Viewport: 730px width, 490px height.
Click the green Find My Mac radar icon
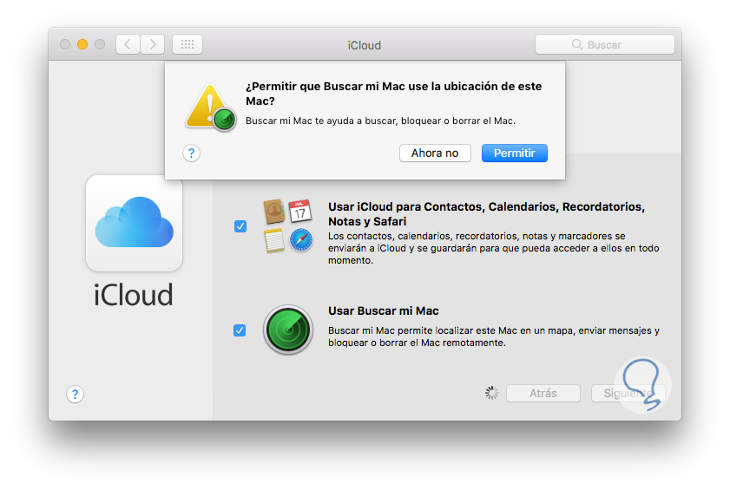point(288,330)
